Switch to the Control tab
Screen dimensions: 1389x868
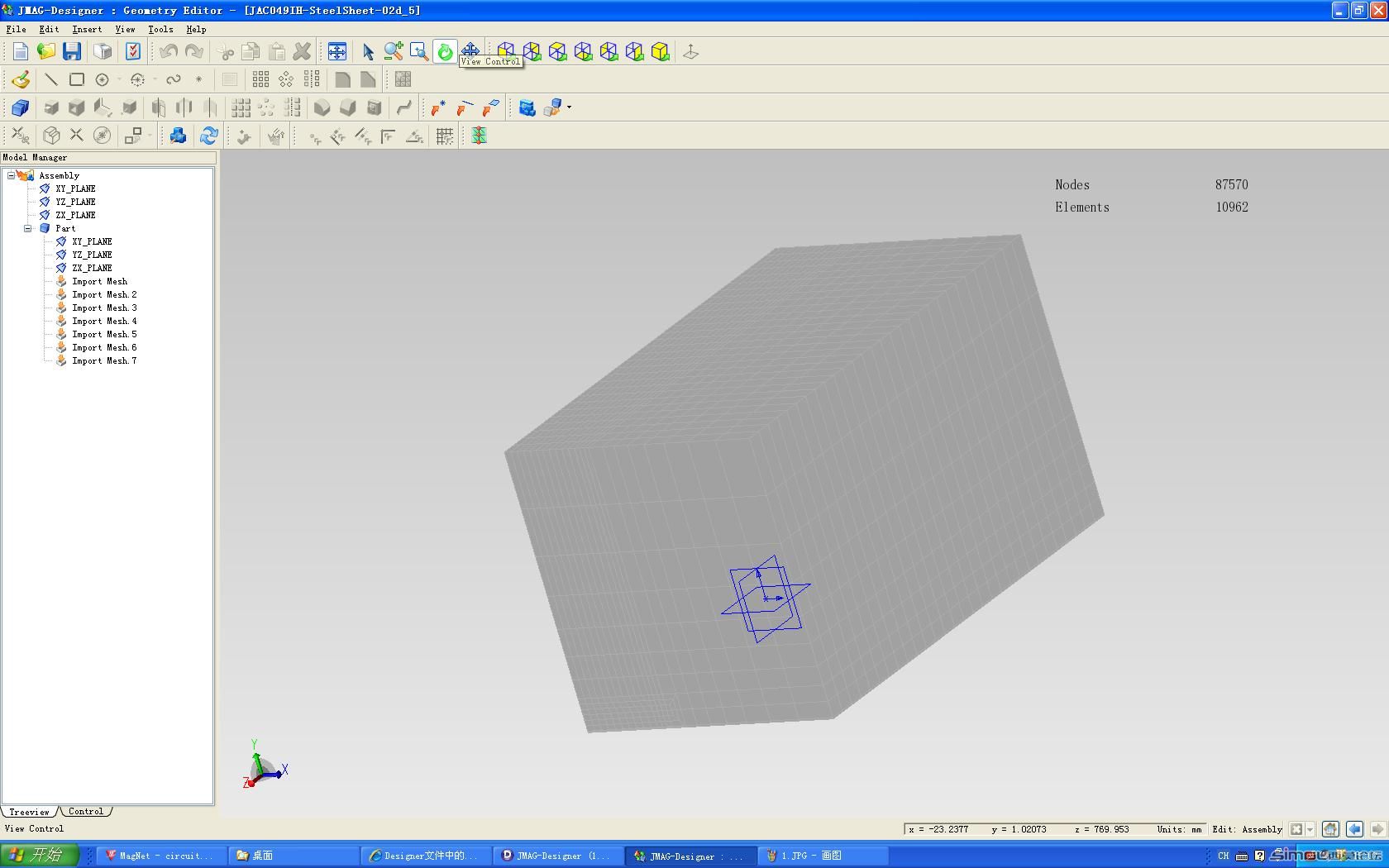(86, 812)
